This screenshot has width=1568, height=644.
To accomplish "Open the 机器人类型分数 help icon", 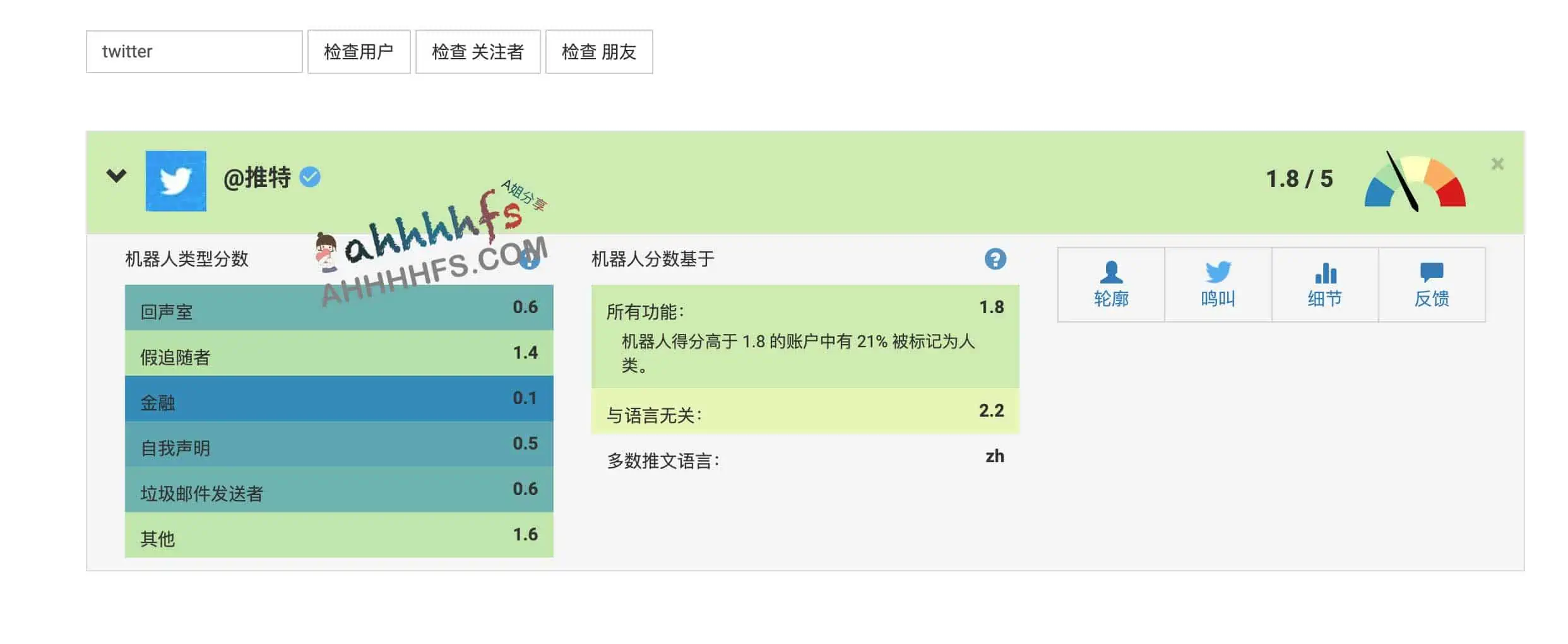I will (528, 259).
